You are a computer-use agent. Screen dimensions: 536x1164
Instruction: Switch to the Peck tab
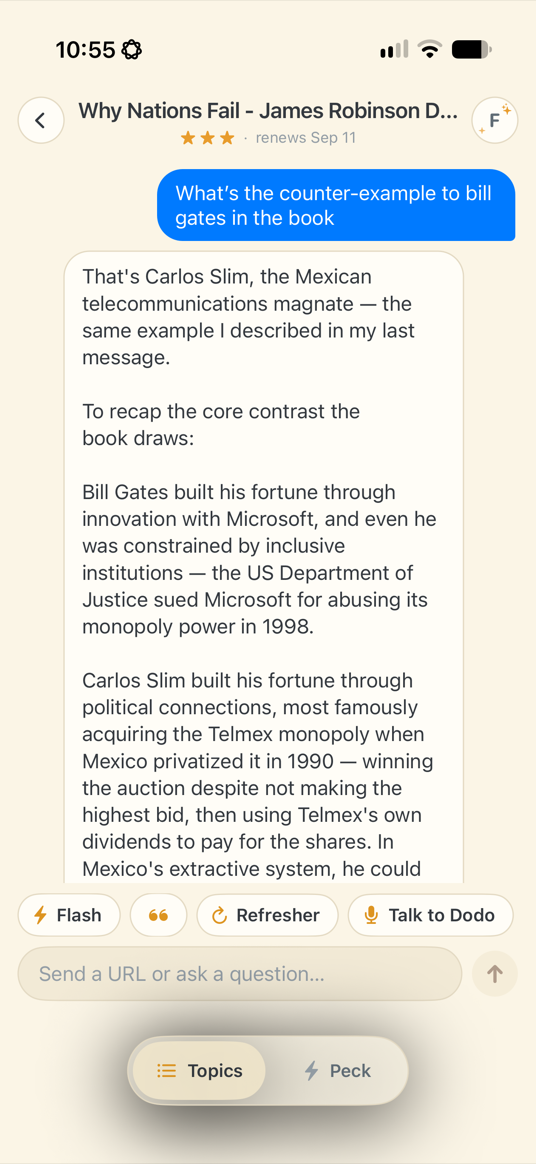pos(337,1070)
